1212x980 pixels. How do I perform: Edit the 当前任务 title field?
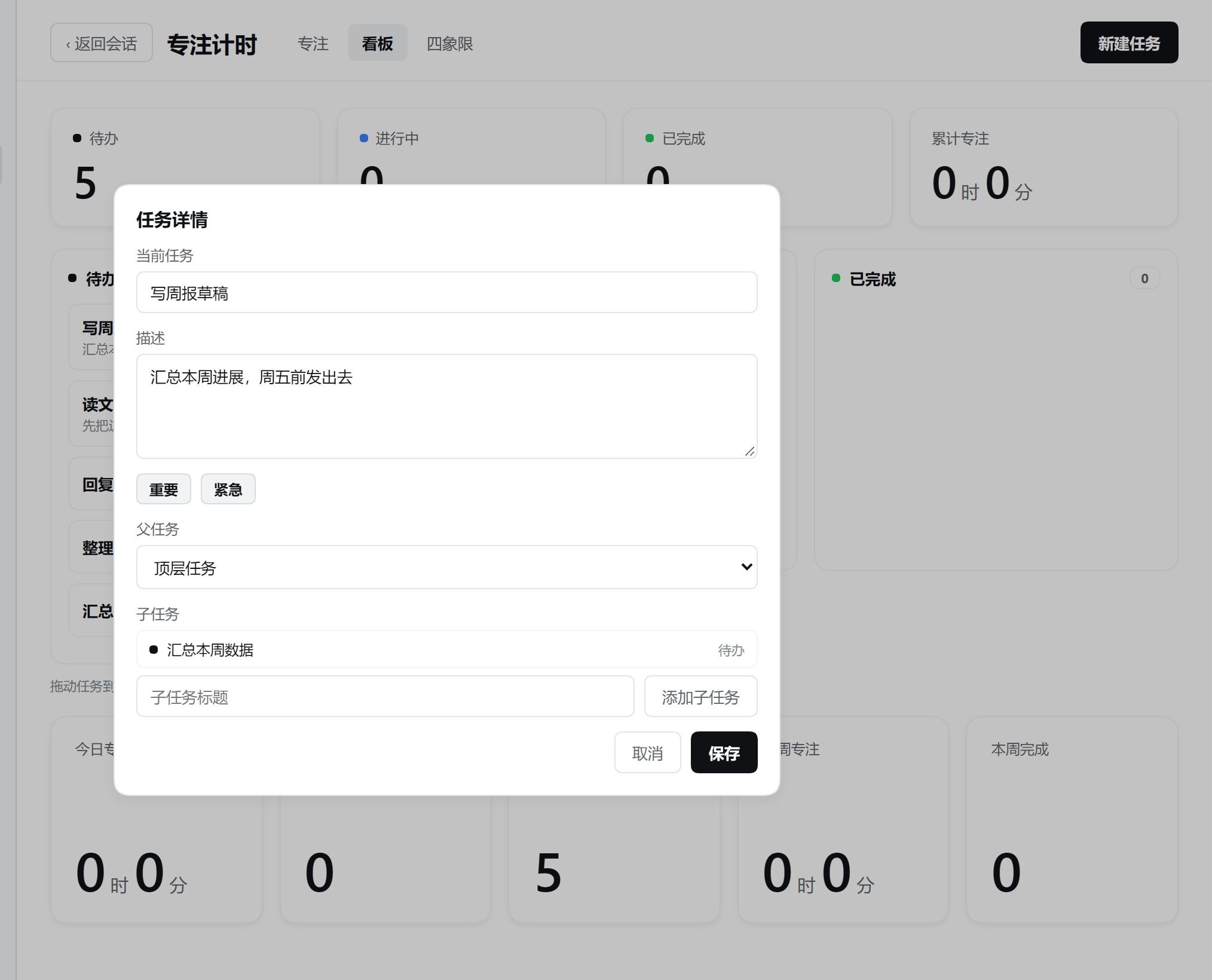click(x=446, y=293)
